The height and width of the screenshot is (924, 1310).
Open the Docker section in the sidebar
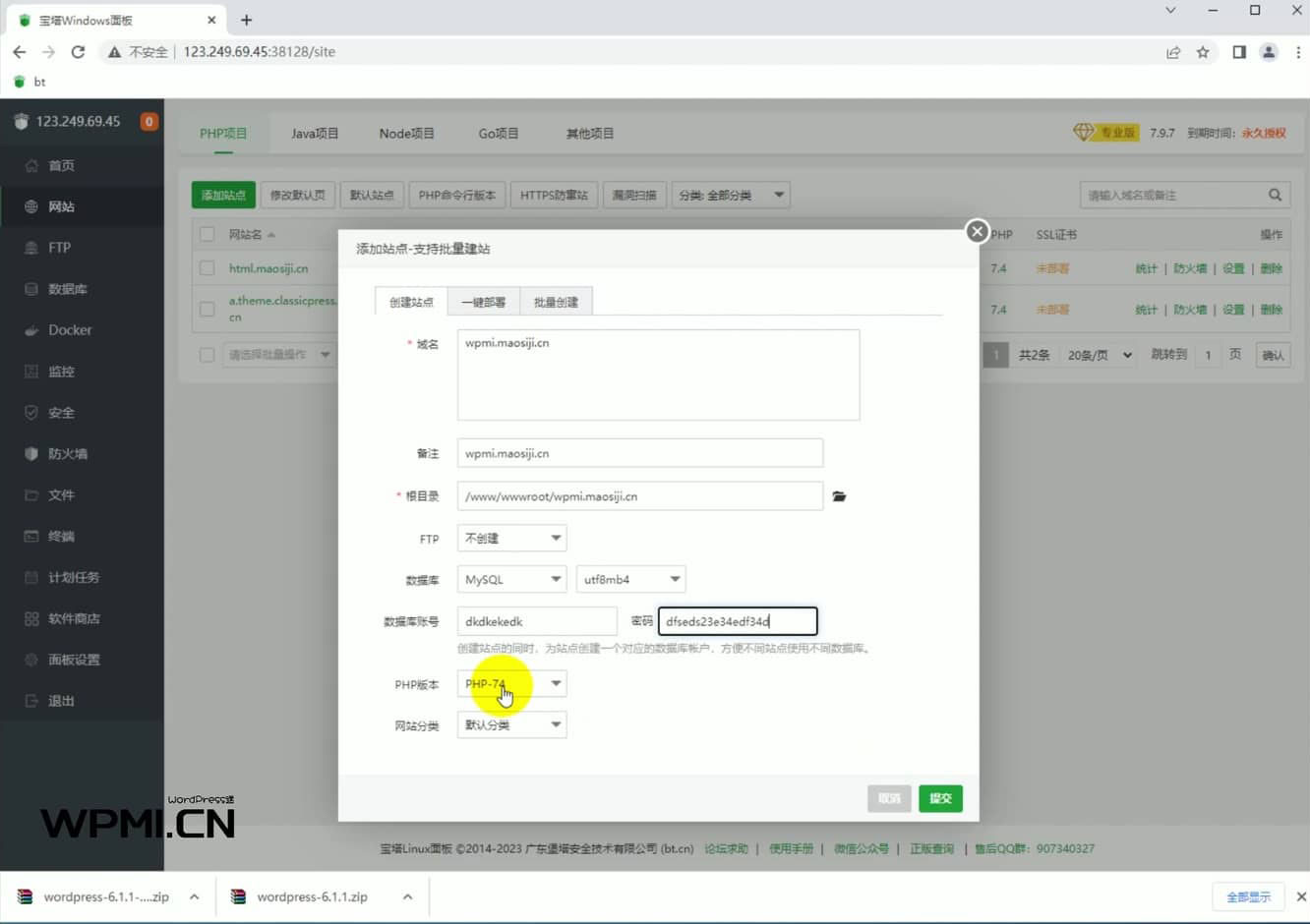click(x=69, y=329)
